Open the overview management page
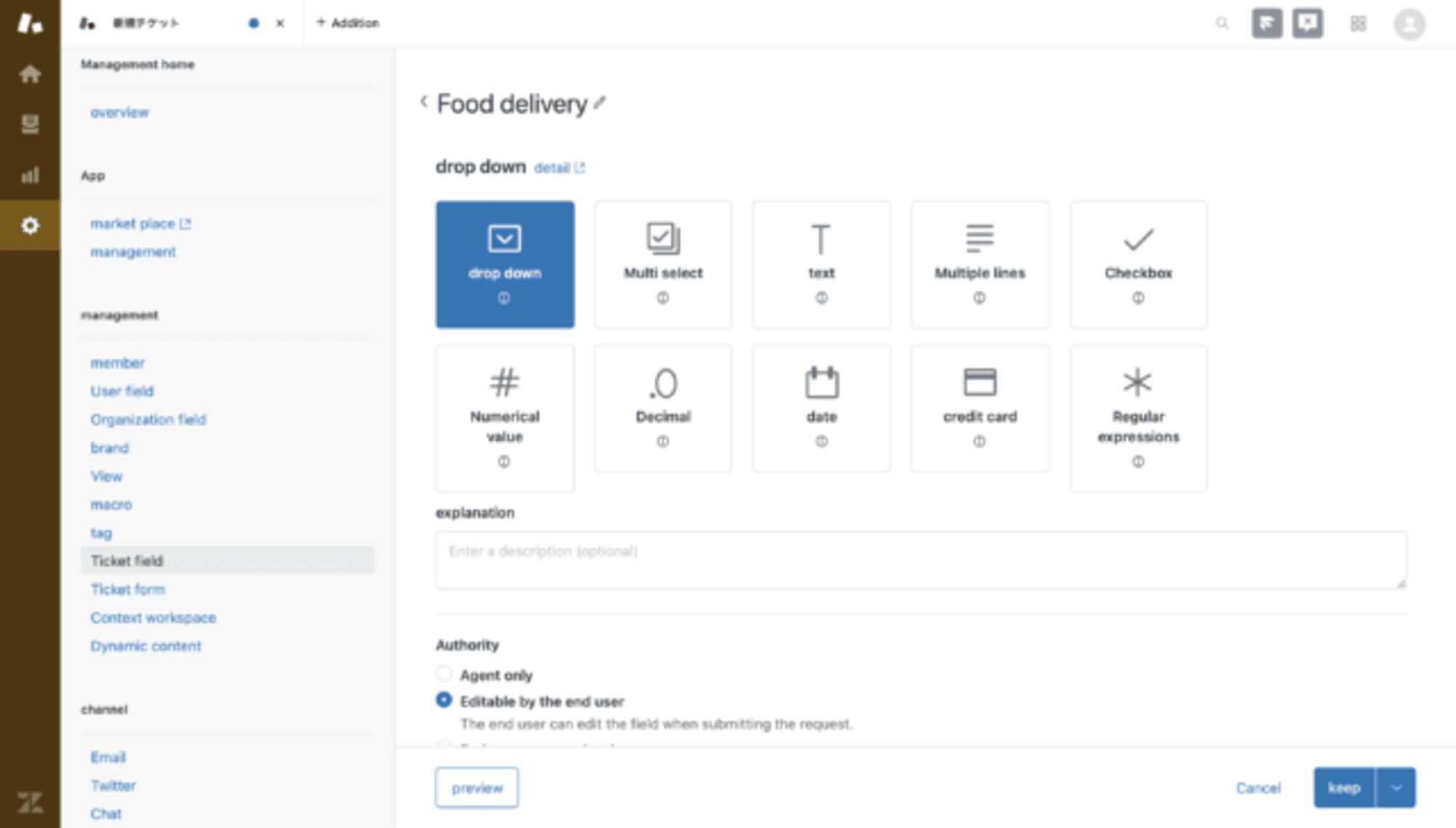 coord(120,113)
